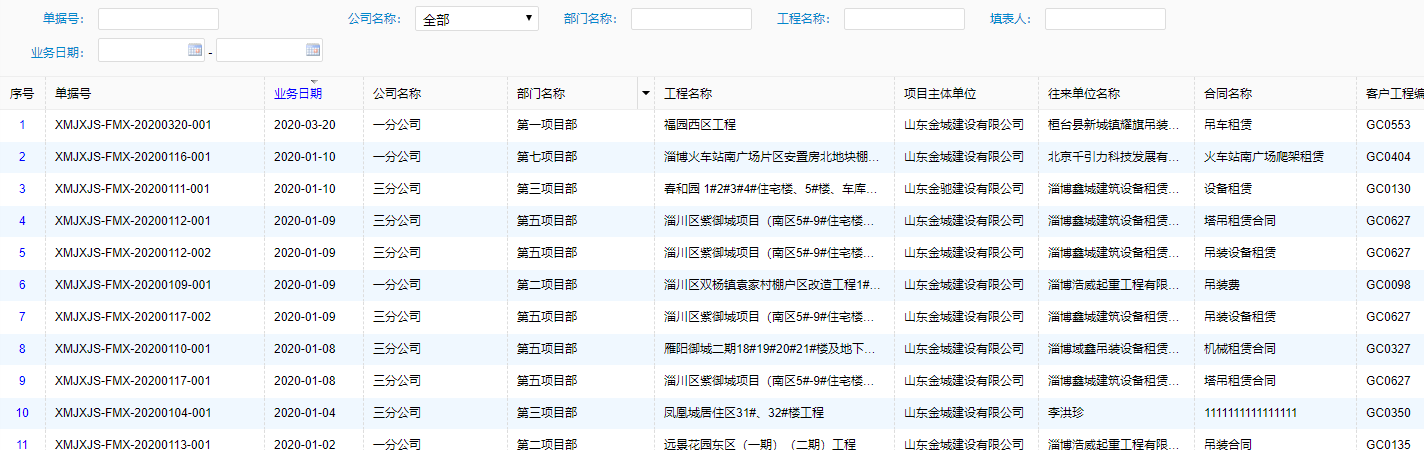Click the 福园西区工程 project cell
The image size is (1424, 450).
[700, 125]
